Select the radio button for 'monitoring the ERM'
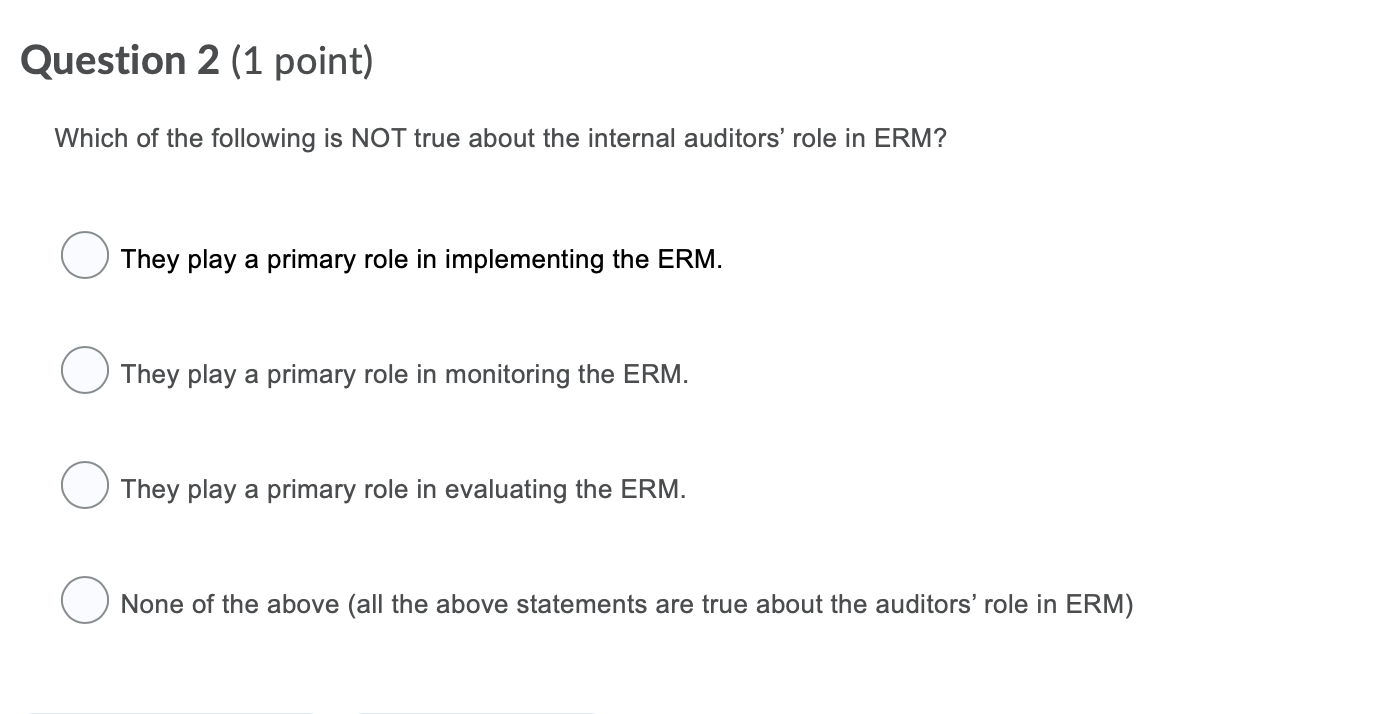This screenshot has height=714, width=1394. (84, 370)
